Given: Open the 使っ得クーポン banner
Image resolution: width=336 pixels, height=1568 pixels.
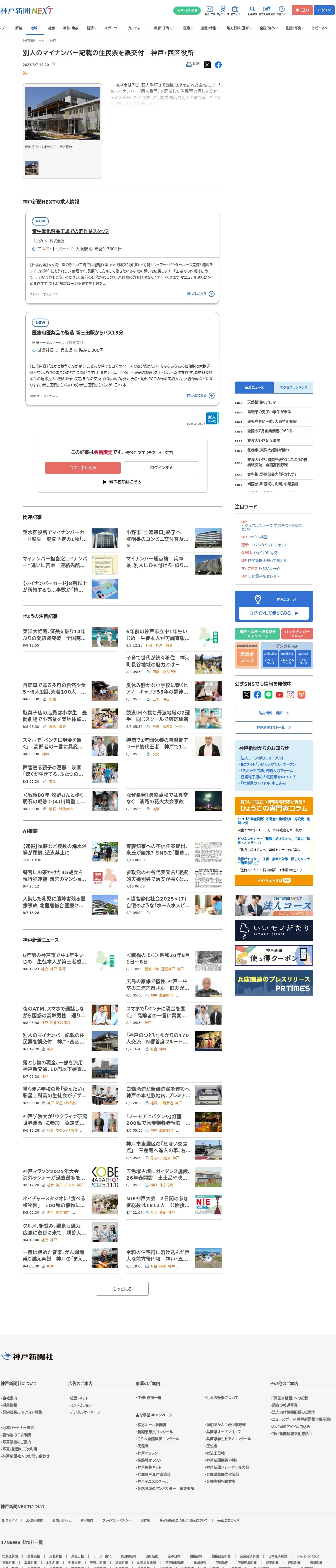Looking at the screenshot, I should point(274,956).
